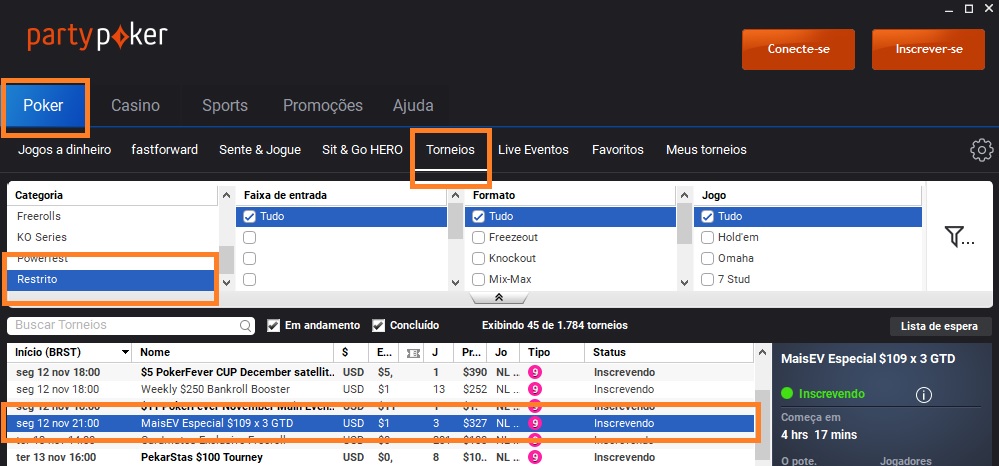The image size is (999, 466).
Task: Open the settings gear icon
Action: (981, 150)
